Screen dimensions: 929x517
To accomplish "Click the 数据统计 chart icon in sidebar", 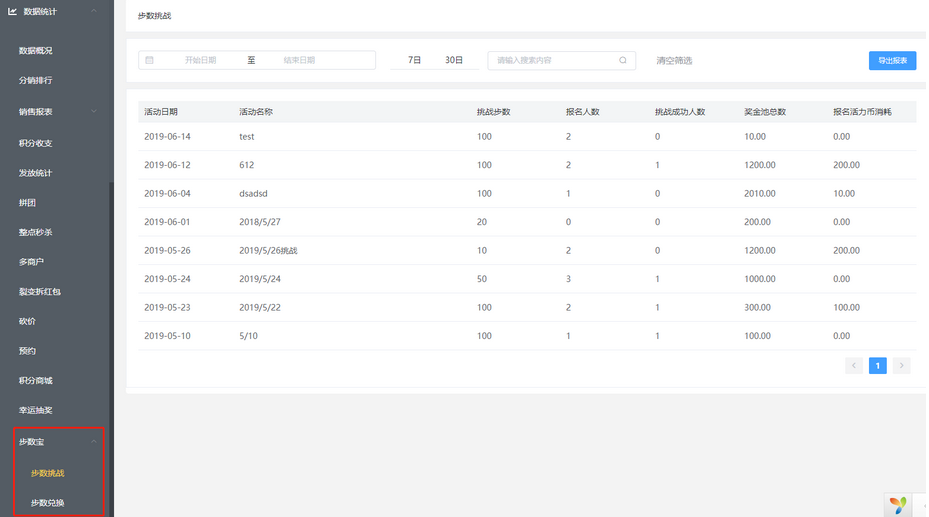I will [x=11, y=11].
